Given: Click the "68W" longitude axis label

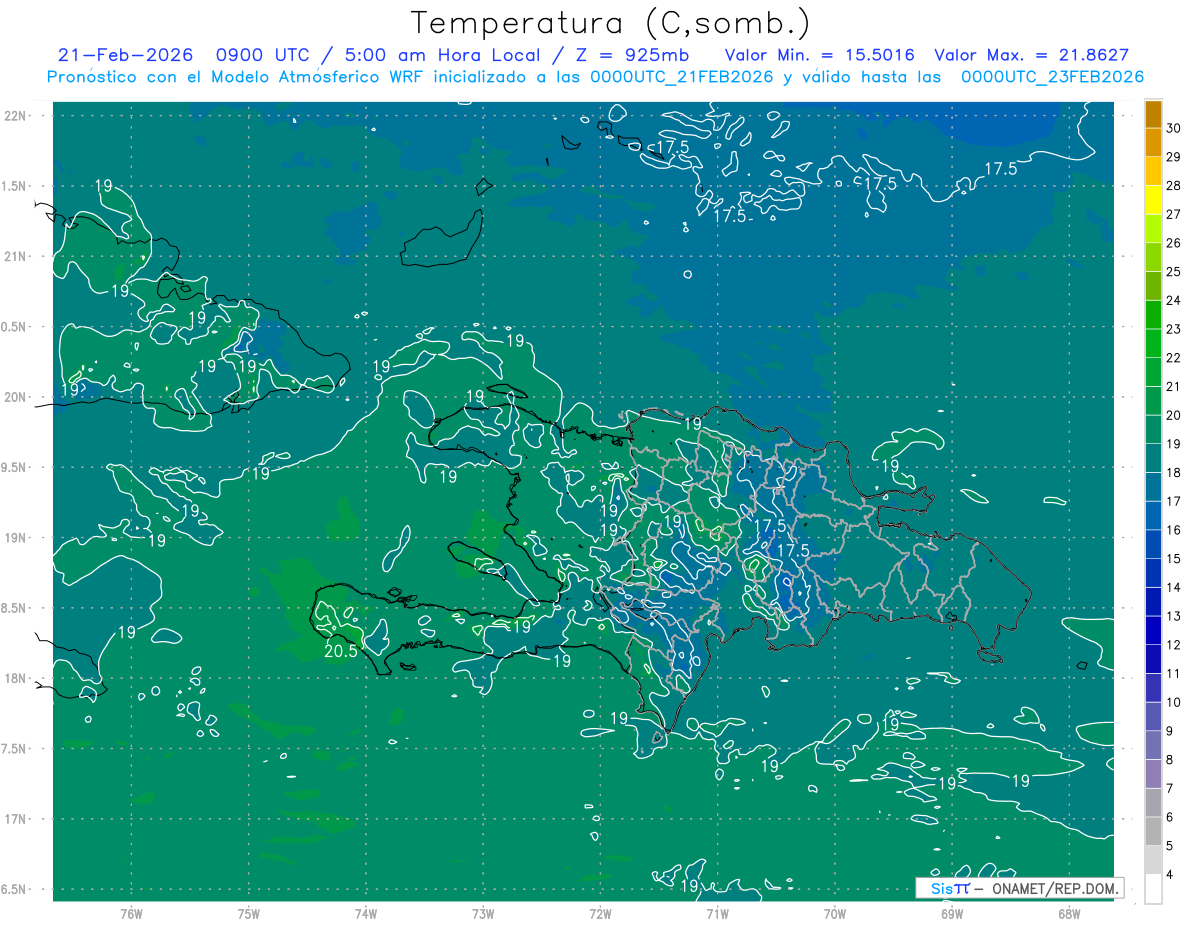Looking at the screenshot, I should [x=1068, y=914].
